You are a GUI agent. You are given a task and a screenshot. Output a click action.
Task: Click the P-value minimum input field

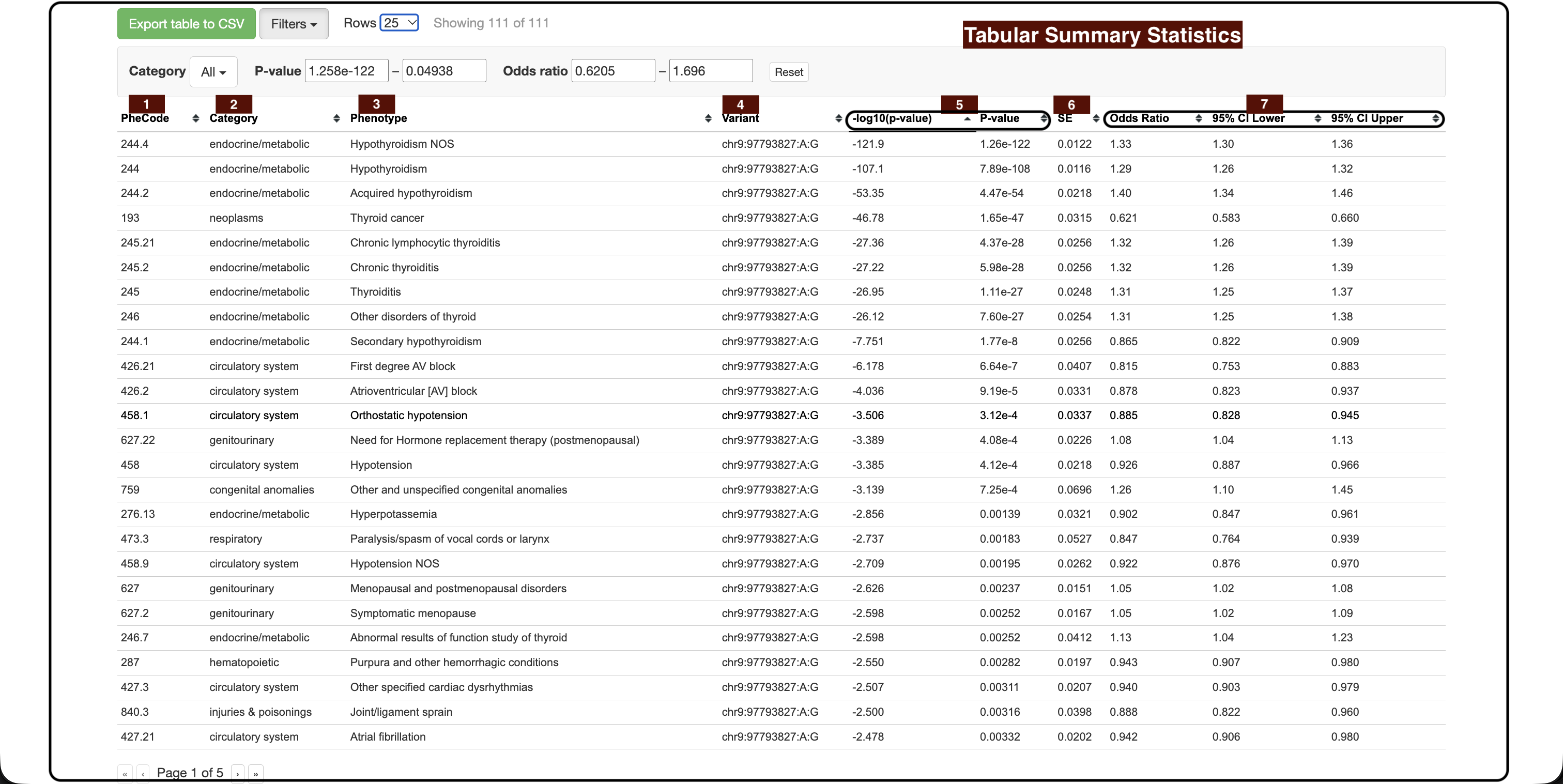click(x=346, y=71)
